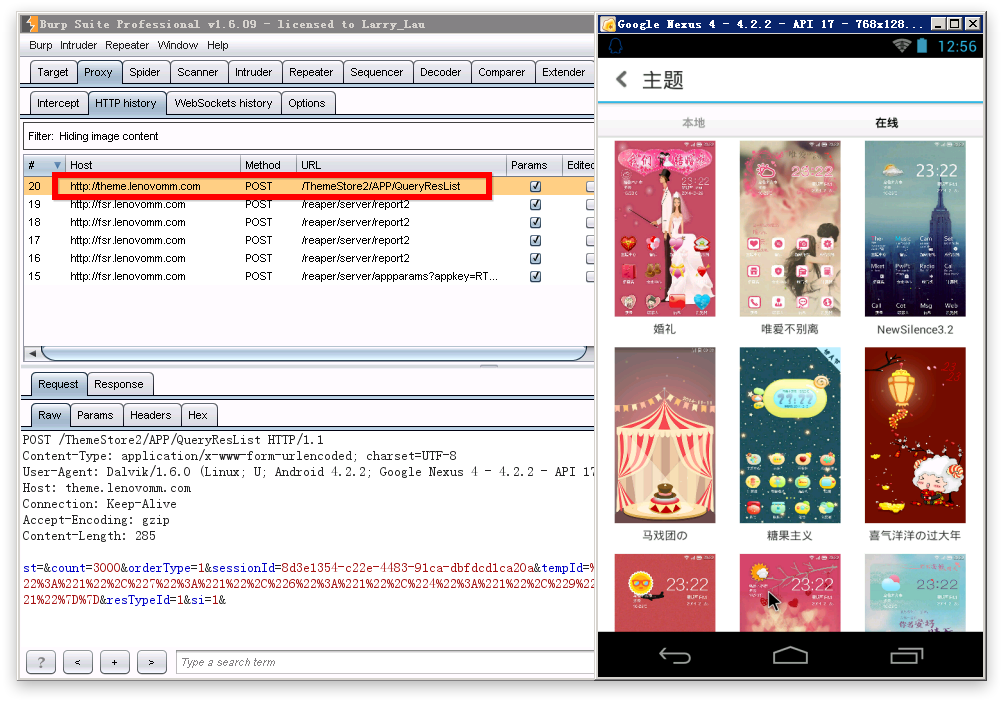The width and height of the screenshot is (1003, 702).
Task: Open the NewSilence3.2 theme thumbnail
Action: (x=915, y=229)
